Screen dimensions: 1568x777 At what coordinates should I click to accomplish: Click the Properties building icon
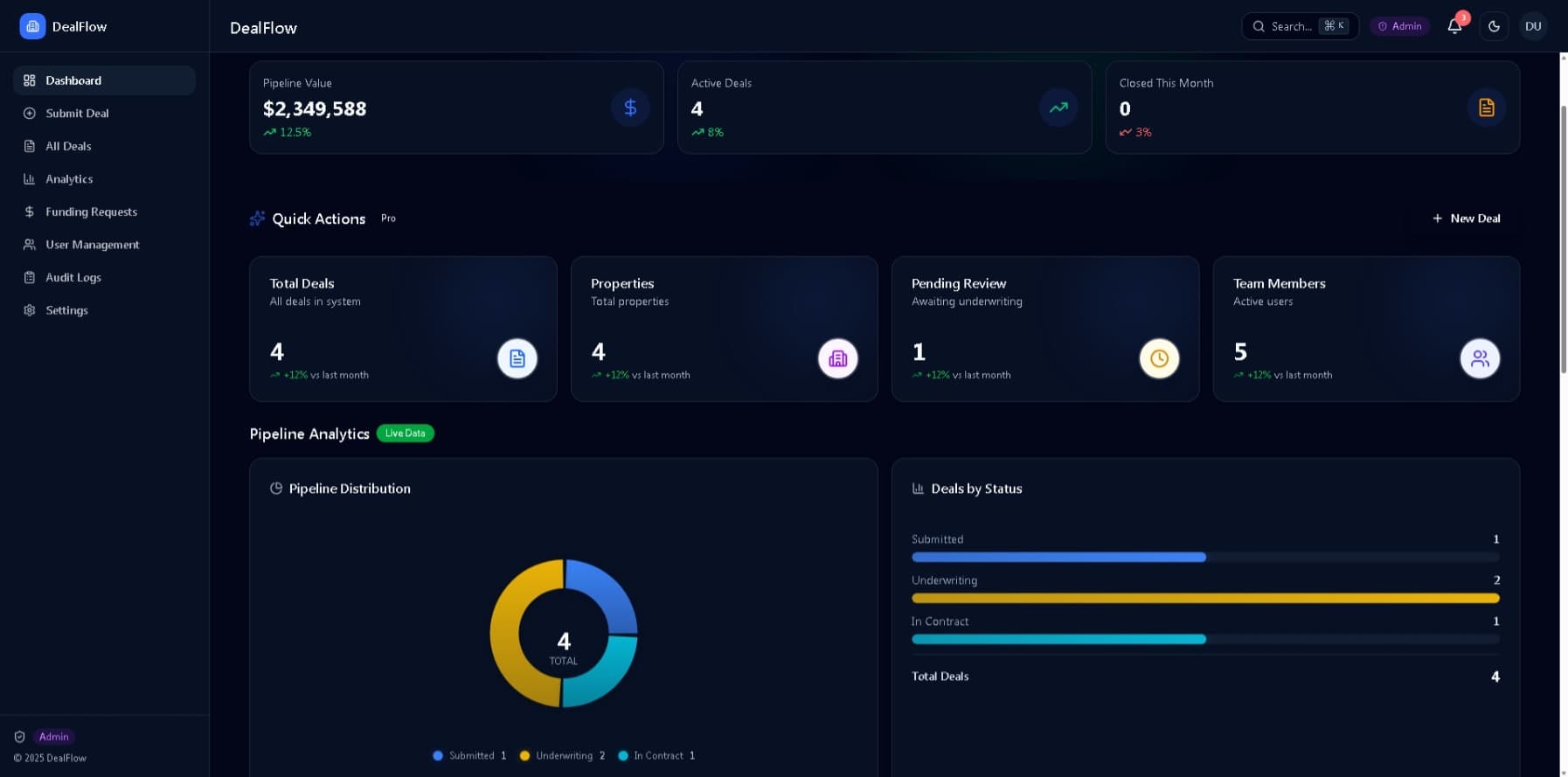coord(837,358)
